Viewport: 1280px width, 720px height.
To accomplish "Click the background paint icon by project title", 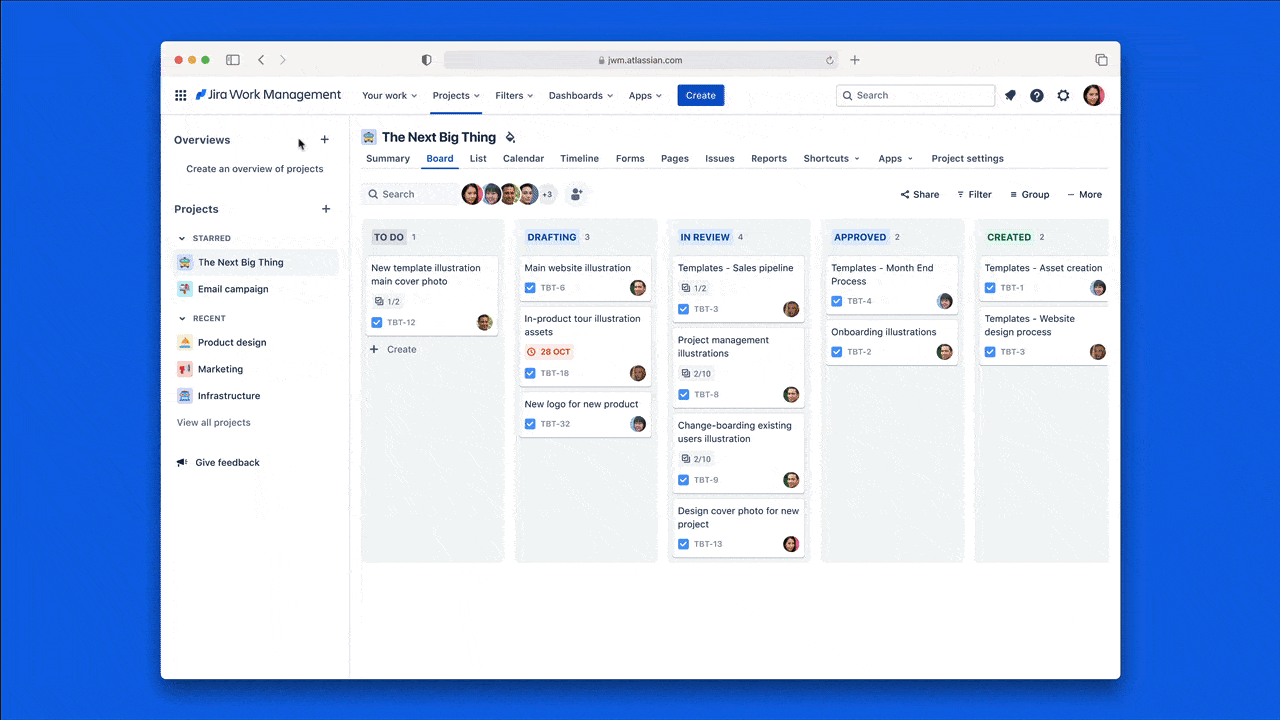I will click(510, 138).
